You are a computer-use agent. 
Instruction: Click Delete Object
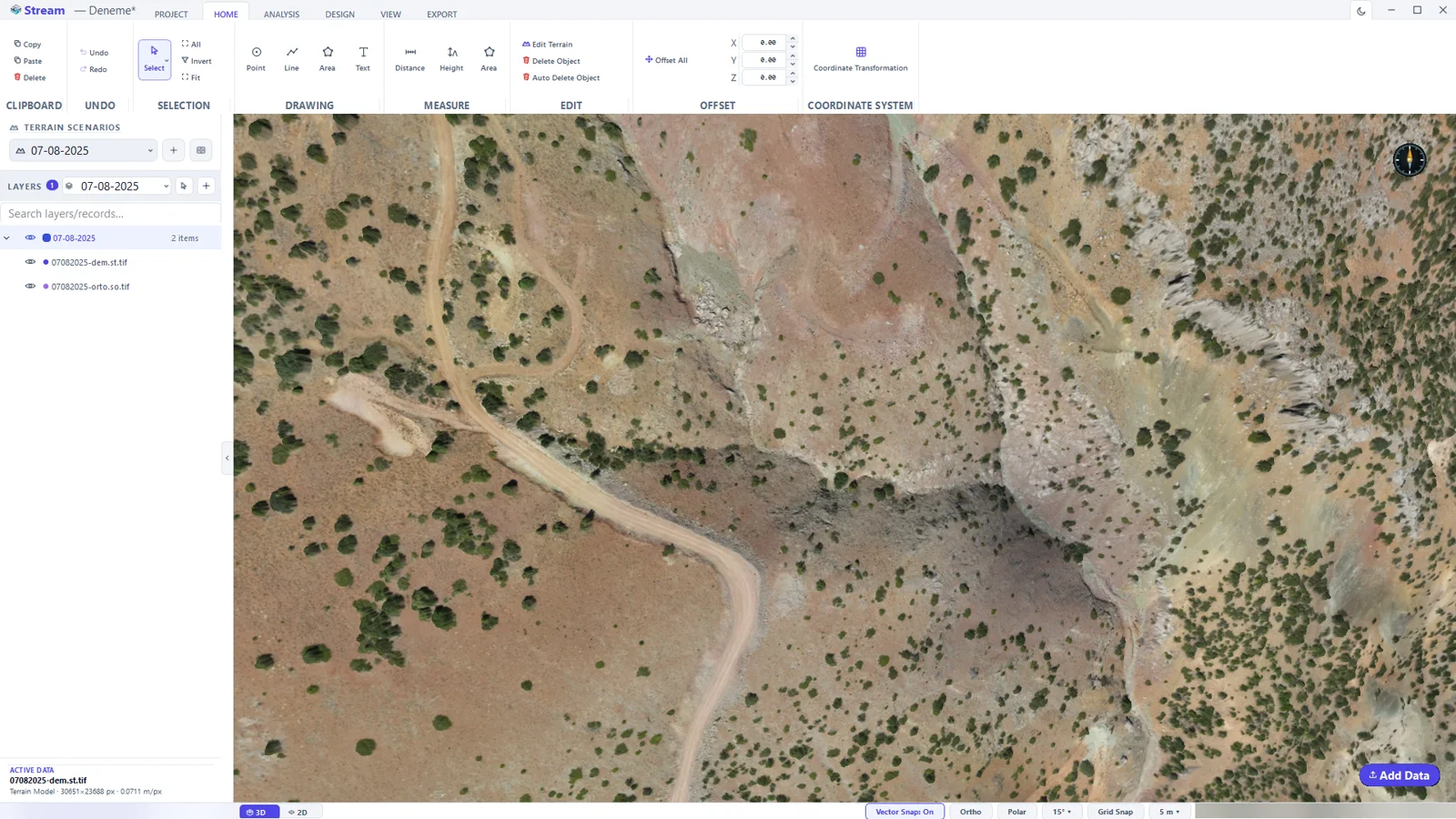pyautogui.click(x=551, y=61)
